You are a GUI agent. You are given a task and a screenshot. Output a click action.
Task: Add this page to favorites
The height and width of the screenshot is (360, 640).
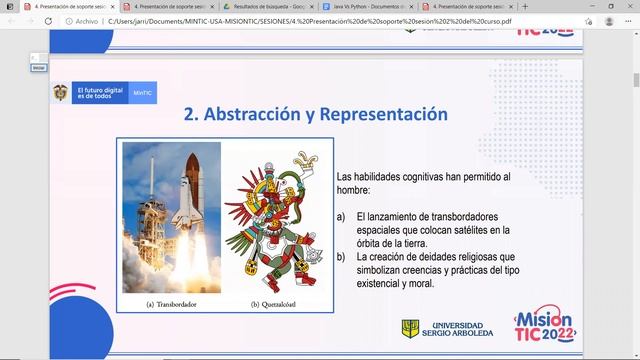(589, 22)
